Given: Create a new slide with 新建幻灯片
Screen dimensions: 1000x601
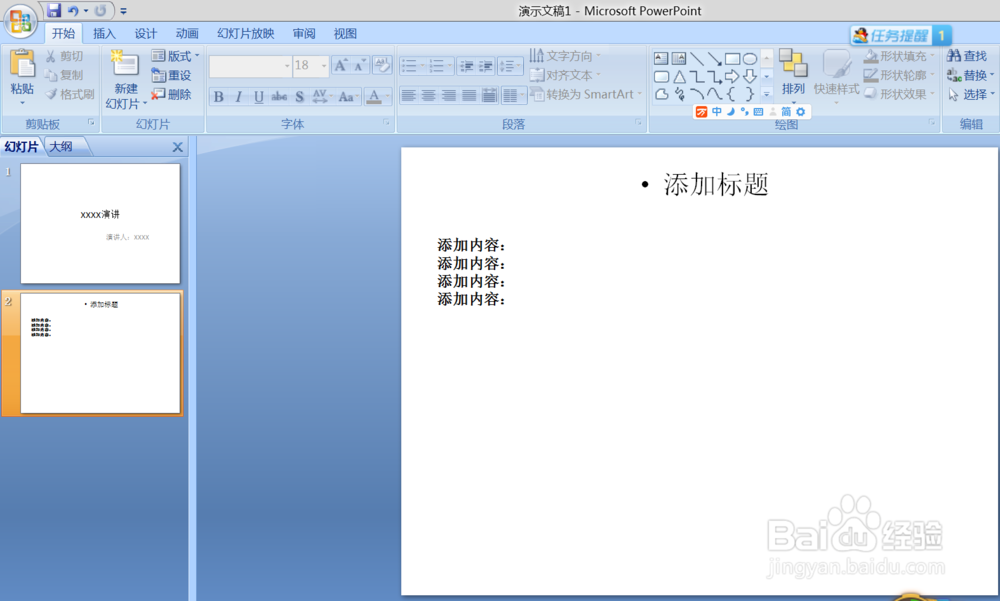Looking at the screenshot, I should pyautogui.click(x=126, y=79).
